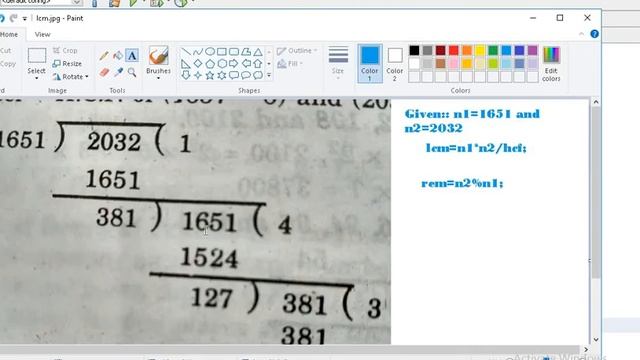Click the vertical scrollbar up arrow
The height and width of the screenshot is (360, 640).
tap(596, 102)
